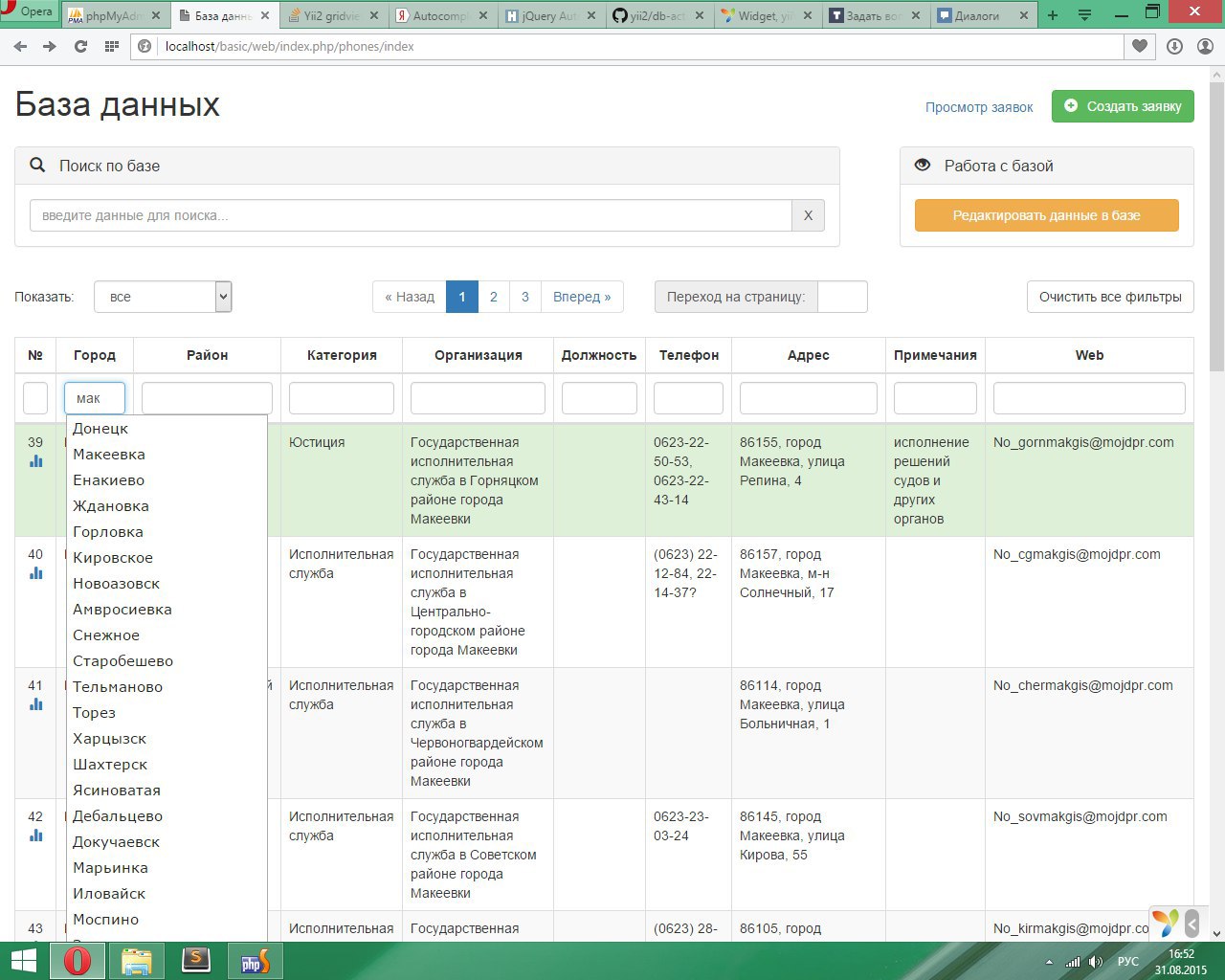The image size is (1225, 980).
Task: Switch to the jQuery Autocomplete tab
Action: coord(550,16)
